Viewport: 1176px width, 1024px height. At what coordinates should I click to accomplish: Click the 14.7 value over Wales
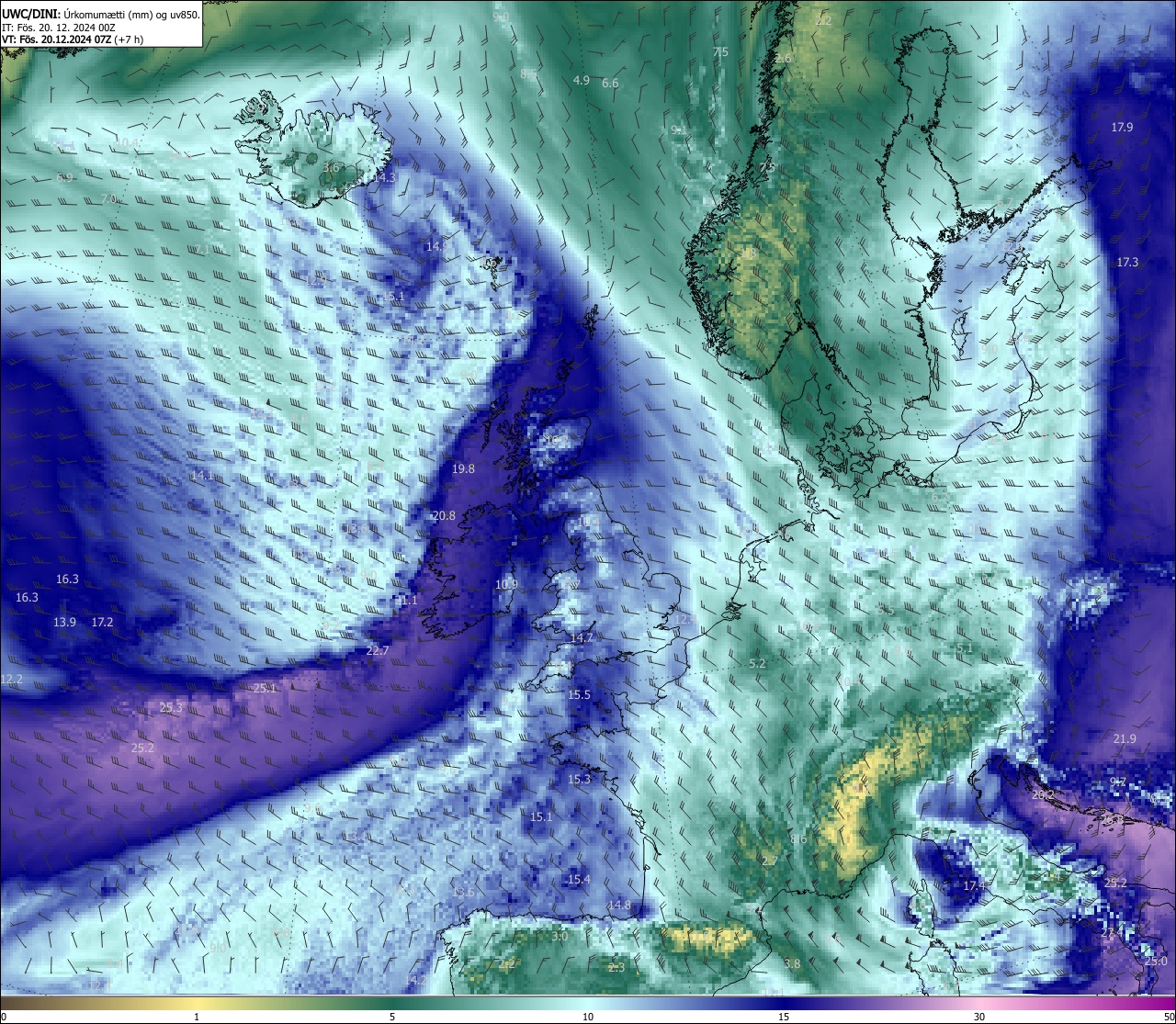click(x=582, y=638)
